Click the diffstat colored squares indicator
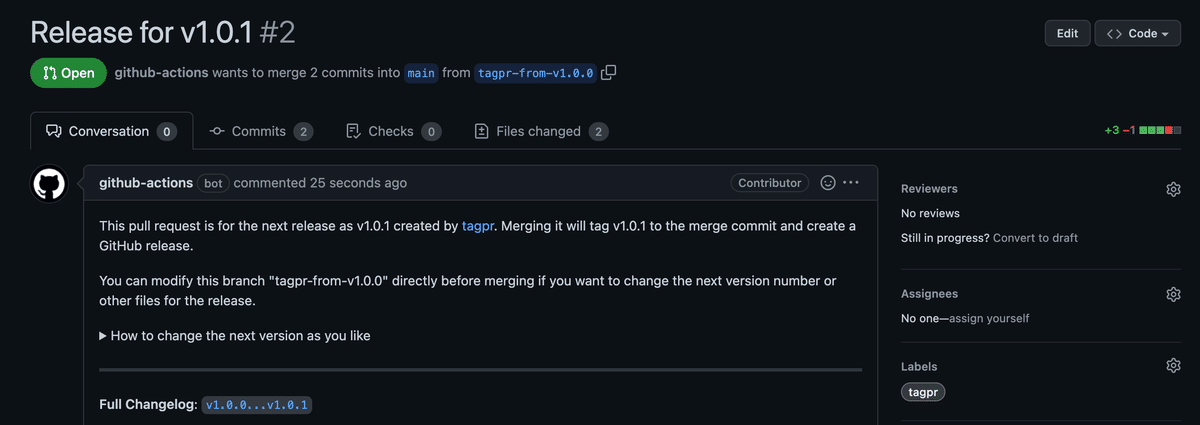Image resolution: width=1200 pixels, height=425 pixels. pos(1161,131)
